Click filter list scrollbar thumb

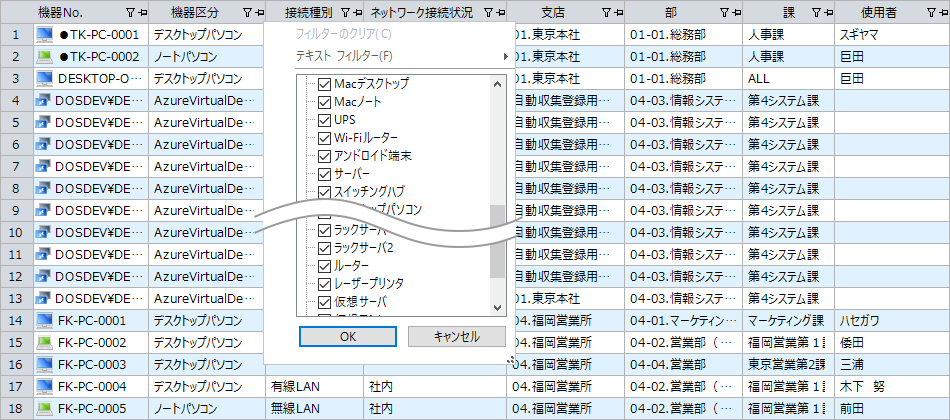click(497, 241)
